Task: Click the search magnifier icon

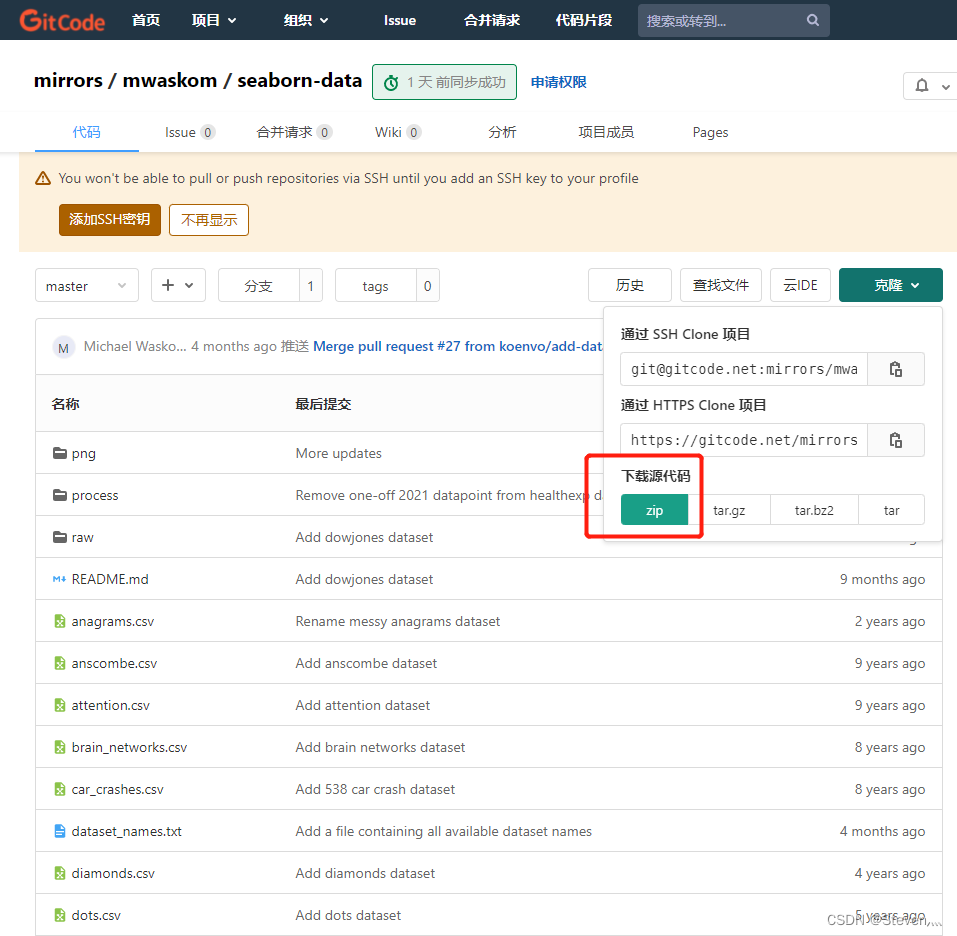Action: (x=812, y=20)
